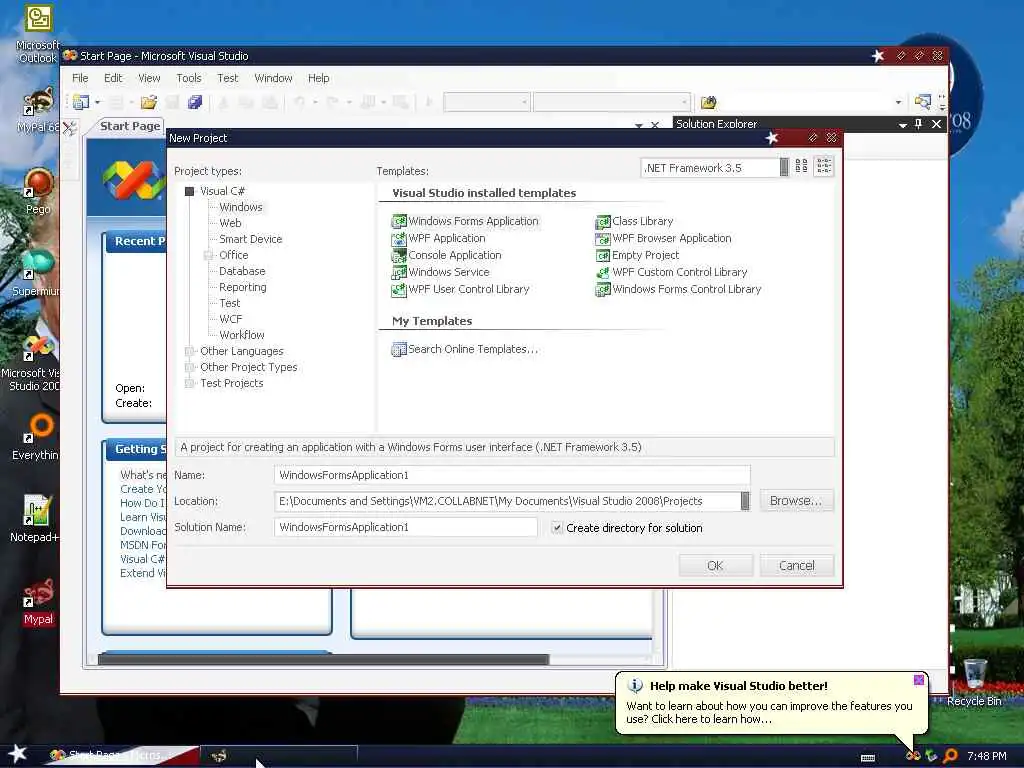Open Solution Explorer window position dropdown

[903, 124]
